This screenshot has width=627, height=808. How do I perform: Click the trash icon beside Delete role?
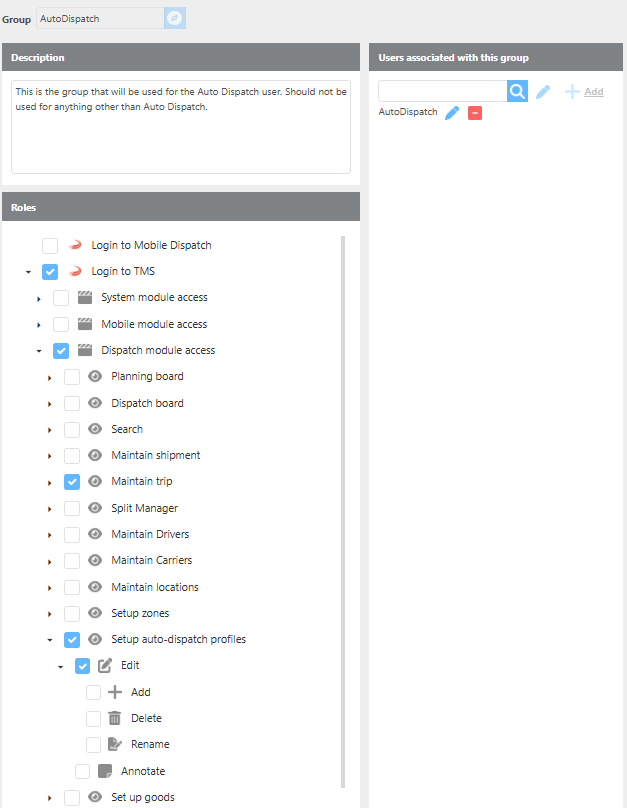coord(114,718)
